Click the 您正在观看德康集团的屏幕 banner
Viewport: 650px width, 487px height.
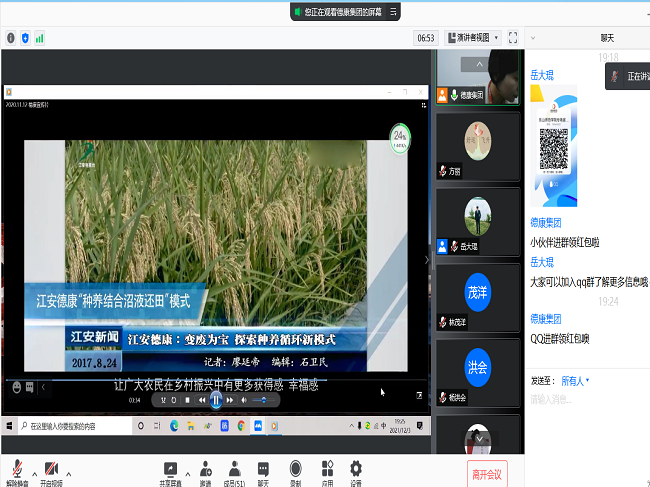pos(345,12)
